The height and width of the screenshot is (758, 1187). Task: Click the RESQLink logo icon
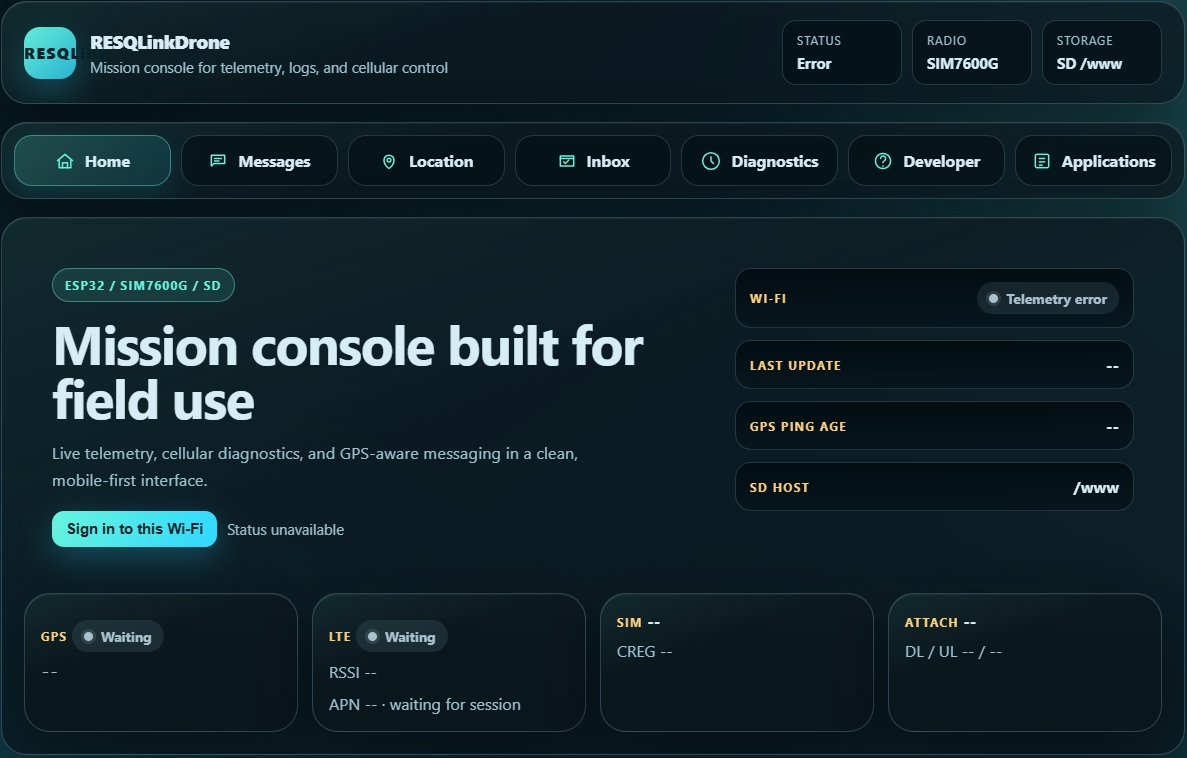50,53
